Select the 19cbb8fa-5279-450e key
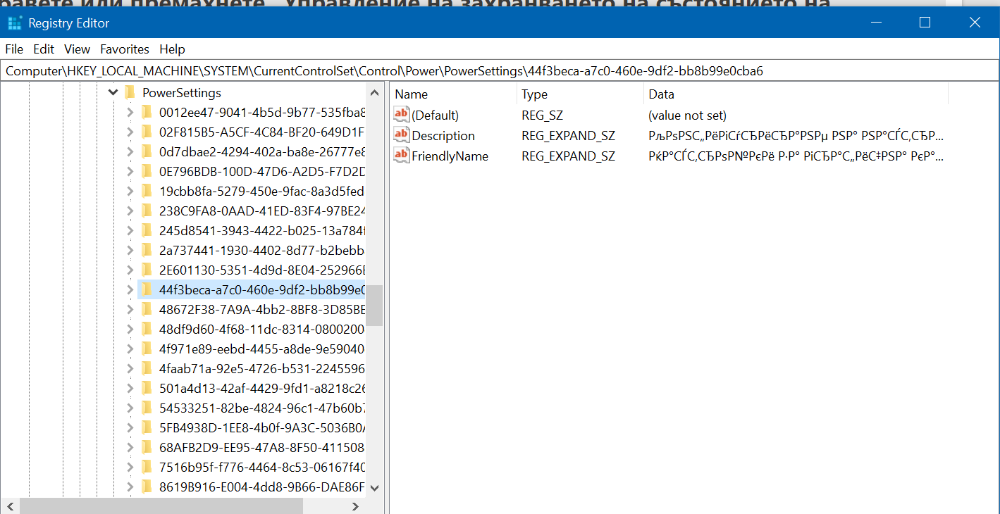 (x=261, y=191)
